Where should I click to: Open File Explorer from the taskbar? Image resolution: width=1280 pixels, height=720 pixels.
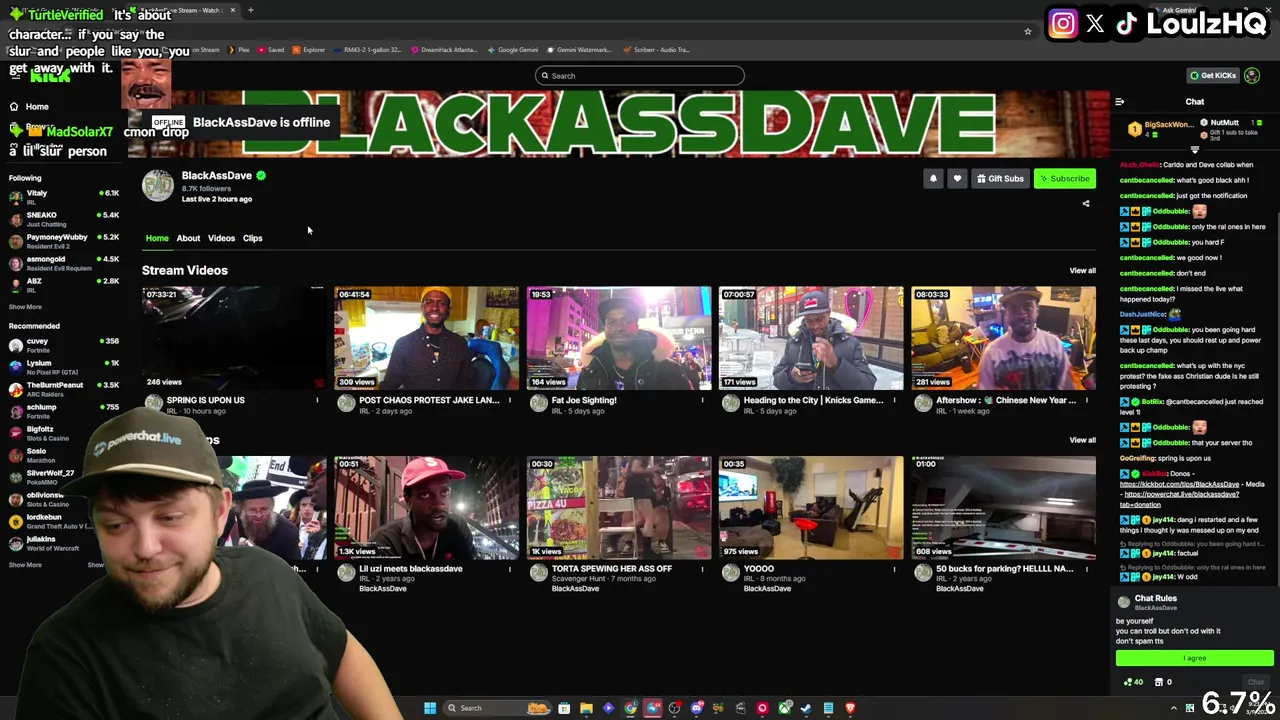(x=586, y=708)
